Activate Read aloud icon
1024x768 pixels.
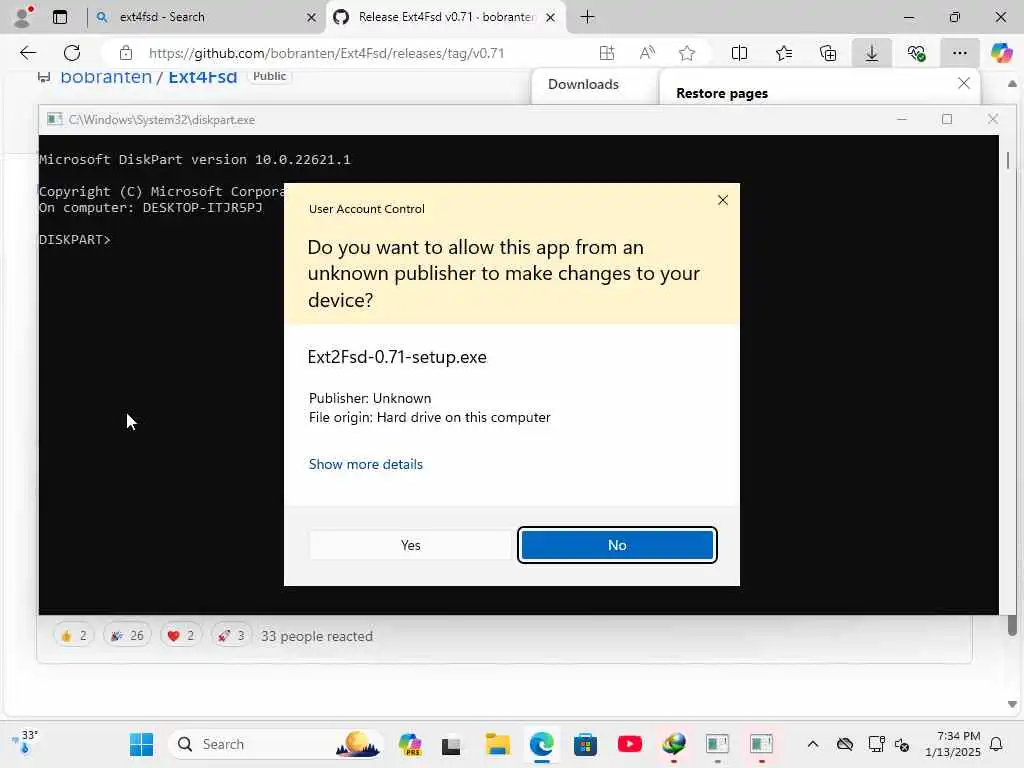pos(647,53)
